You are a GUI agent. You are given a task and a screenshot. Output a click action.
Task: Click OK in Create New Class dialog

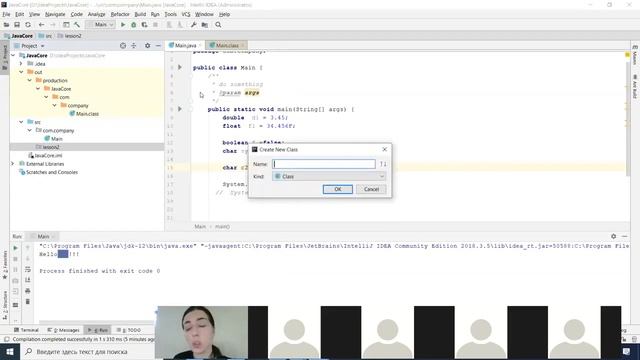click(x=338, y=189)
